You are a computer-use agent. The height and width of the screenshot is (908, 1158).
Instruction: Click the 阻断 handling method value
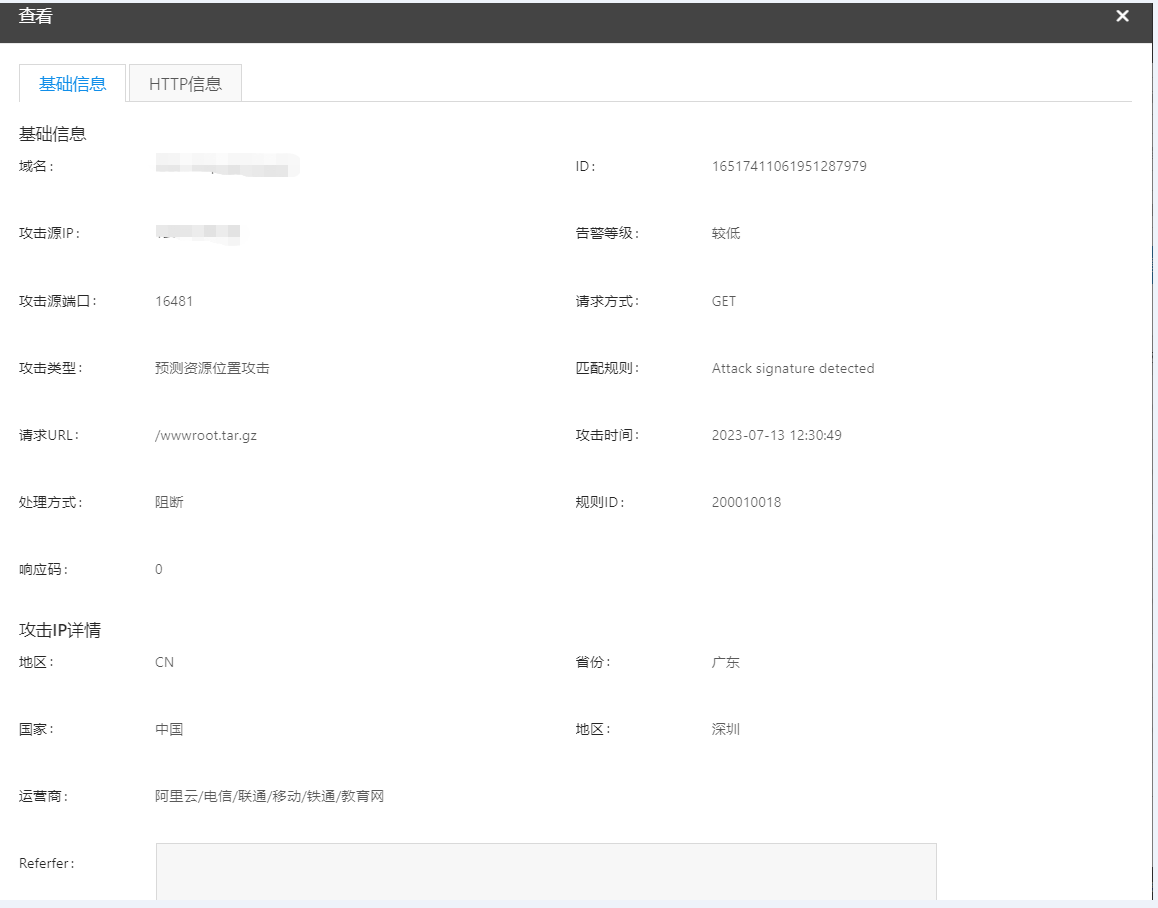coord(169,503)
